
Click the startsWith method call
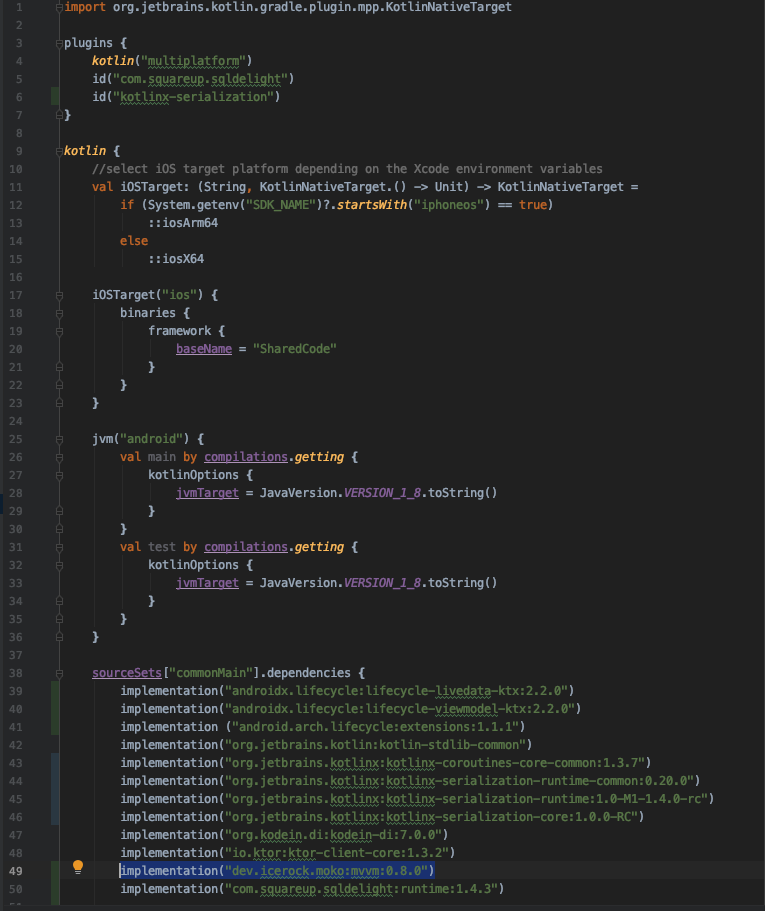(372, 205)
